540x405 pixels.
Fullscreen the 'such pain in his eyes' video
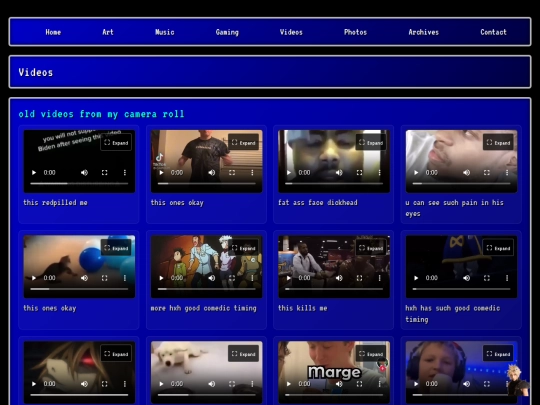pyautogui.click(x=487, y=173)
